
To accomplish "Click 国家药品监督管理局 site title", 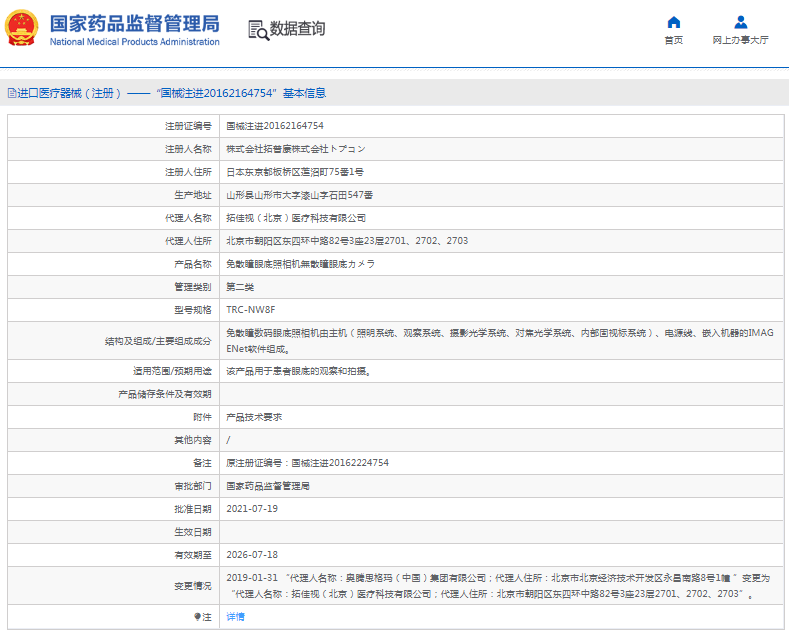I will (134, 24).
